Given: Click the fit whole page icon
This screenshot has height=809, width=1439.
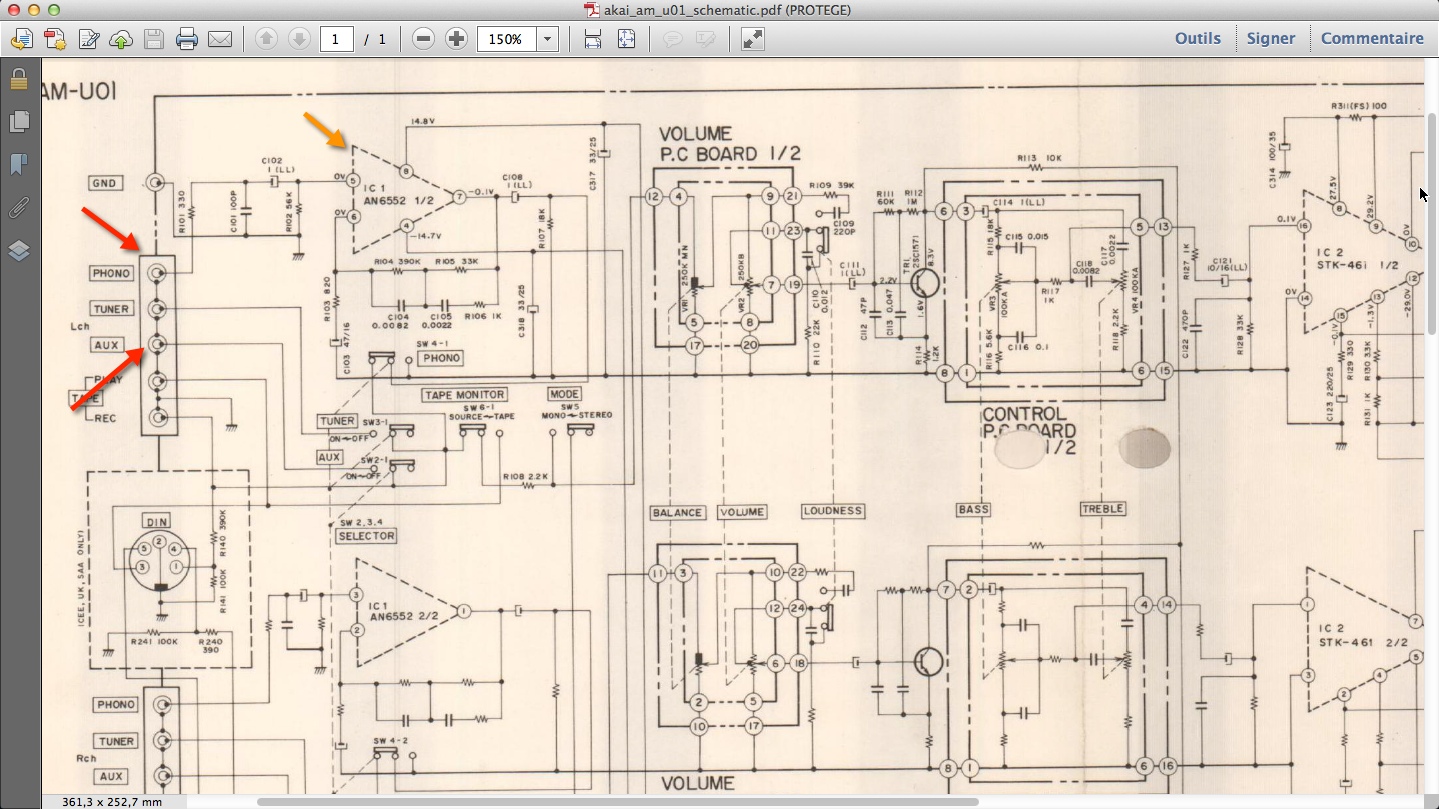Looking at the screenshot, I should pyautogui.click(x=626, y=39).
